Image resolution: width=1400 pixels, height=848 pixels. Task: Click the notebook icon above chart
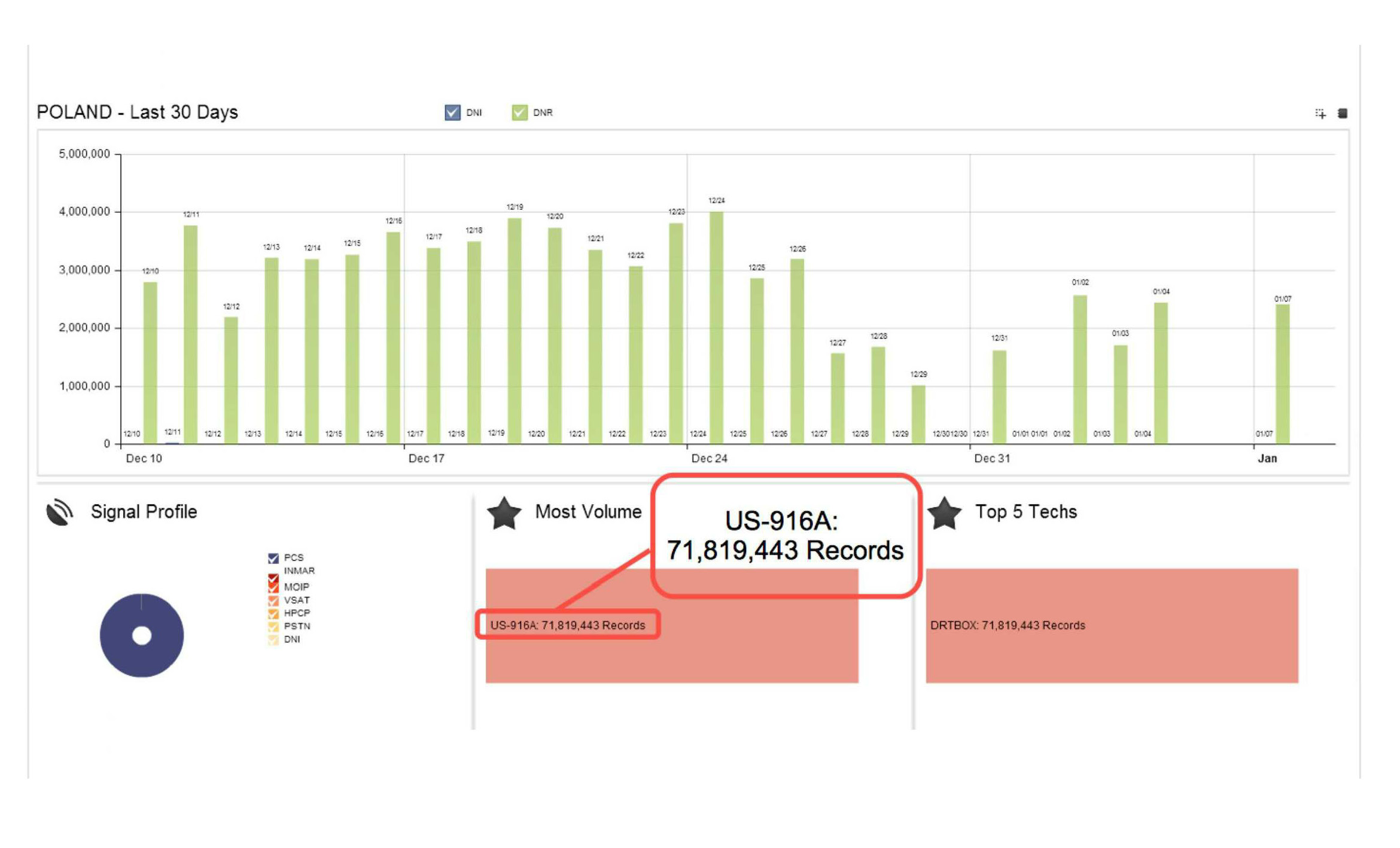pyautogui.click(x=1342, y=113)
